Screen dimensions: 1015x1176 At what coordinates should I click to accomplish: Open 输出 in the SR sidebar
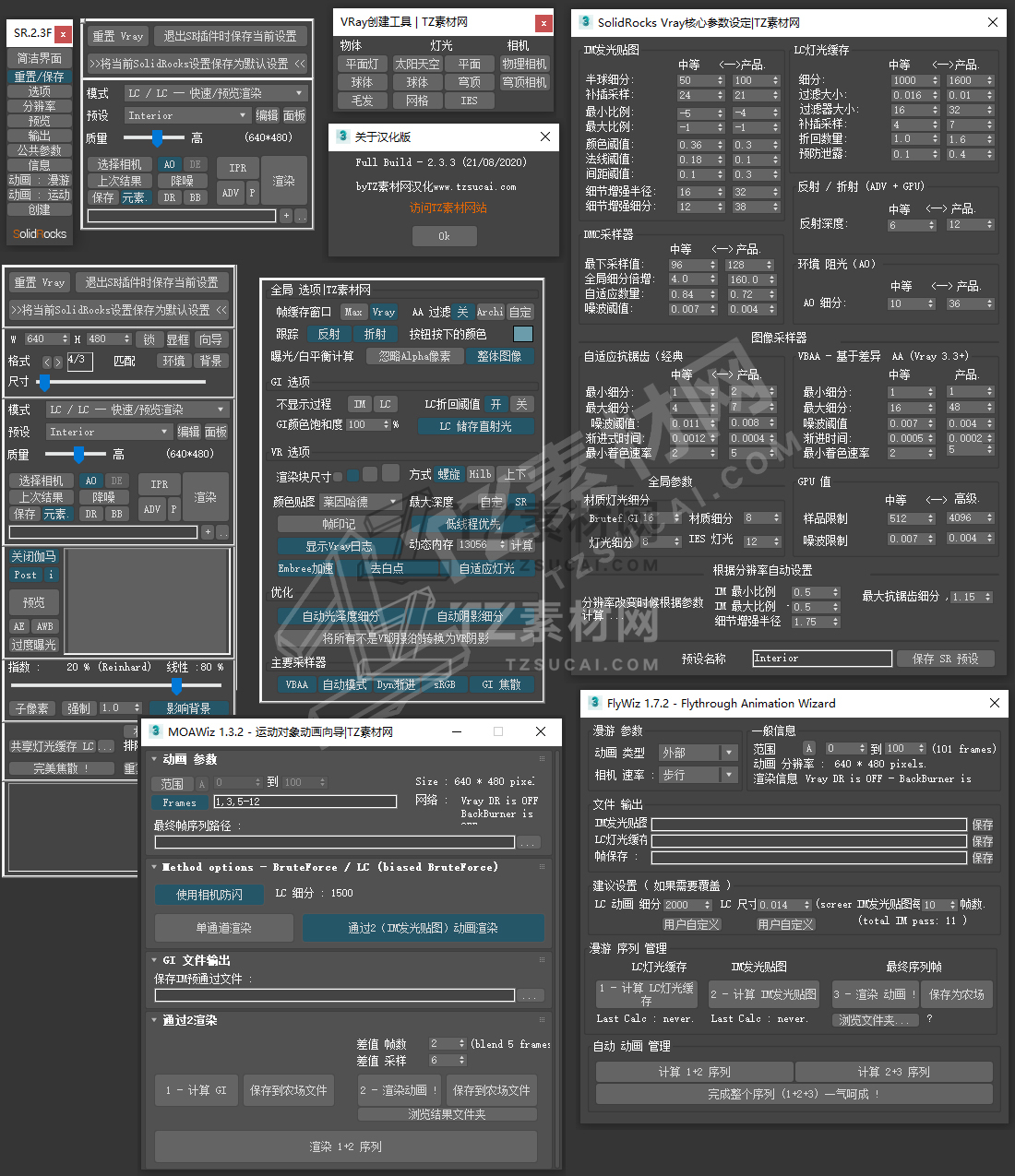[39, 136]
